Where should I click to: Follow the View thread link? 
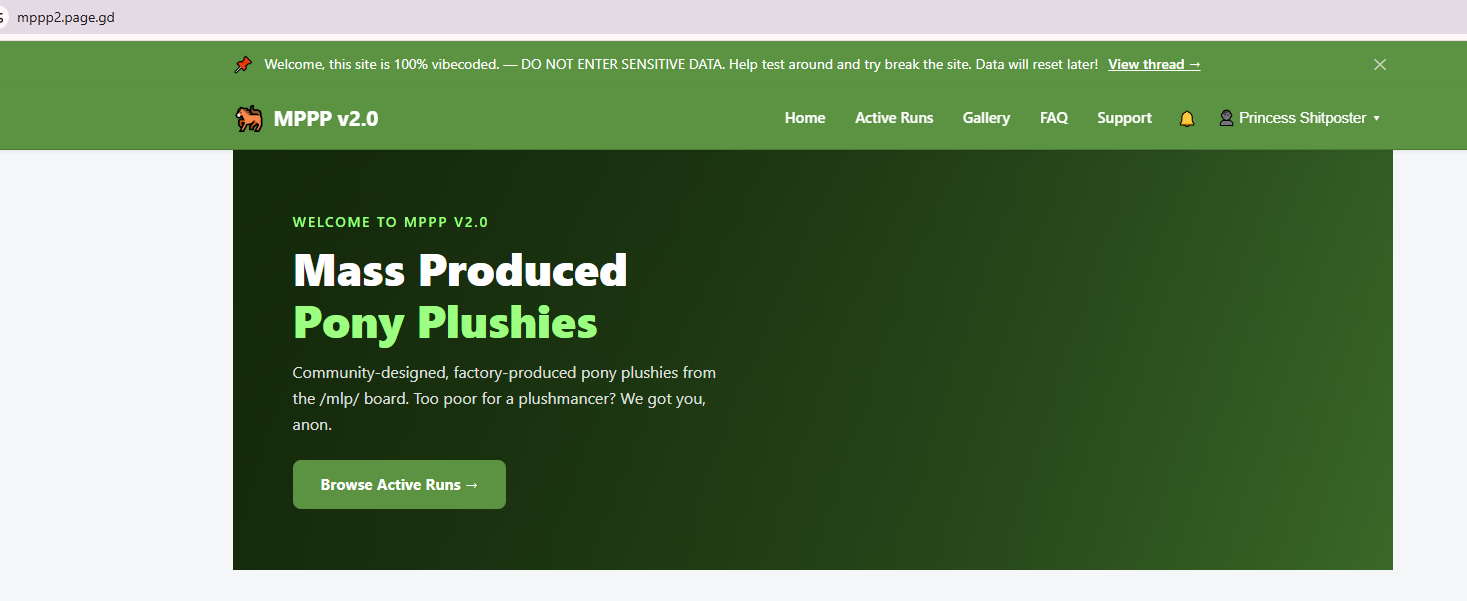click(1154, 64)
